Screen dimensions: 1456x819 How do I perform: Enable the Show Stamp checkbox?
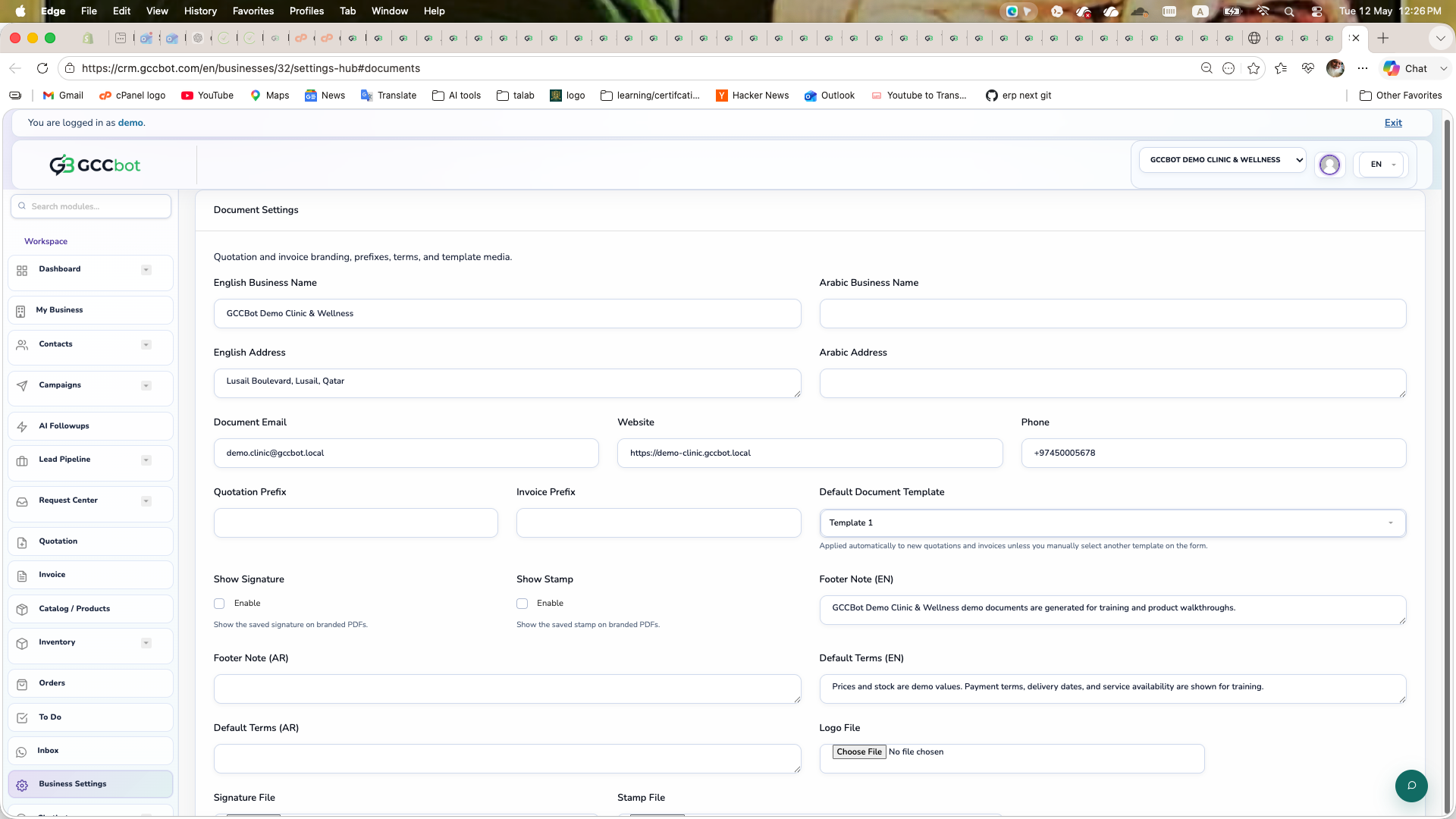(x=522, y=604)
